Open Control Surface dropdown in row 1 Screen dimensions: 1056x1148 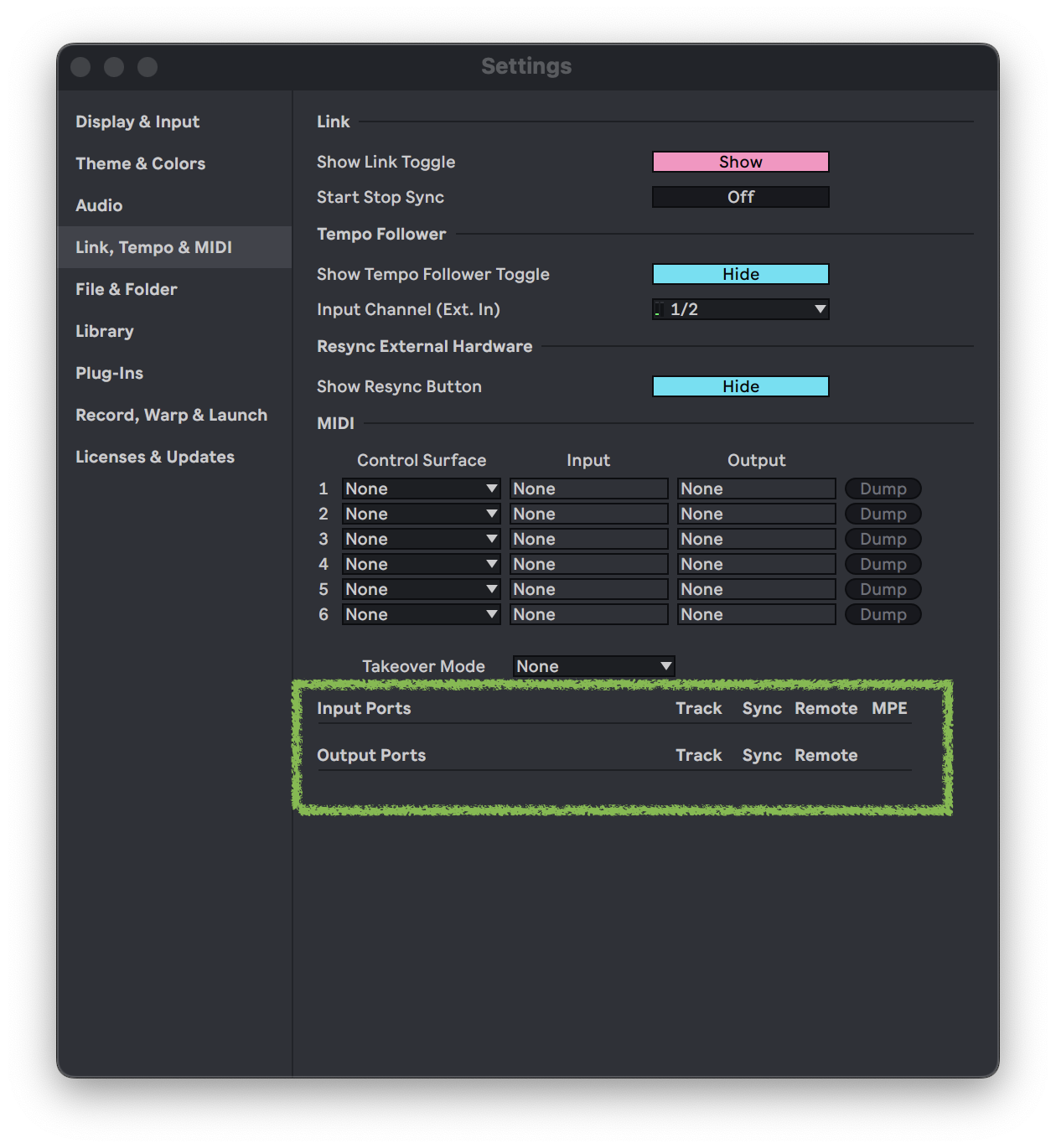(x=422, y=489)
